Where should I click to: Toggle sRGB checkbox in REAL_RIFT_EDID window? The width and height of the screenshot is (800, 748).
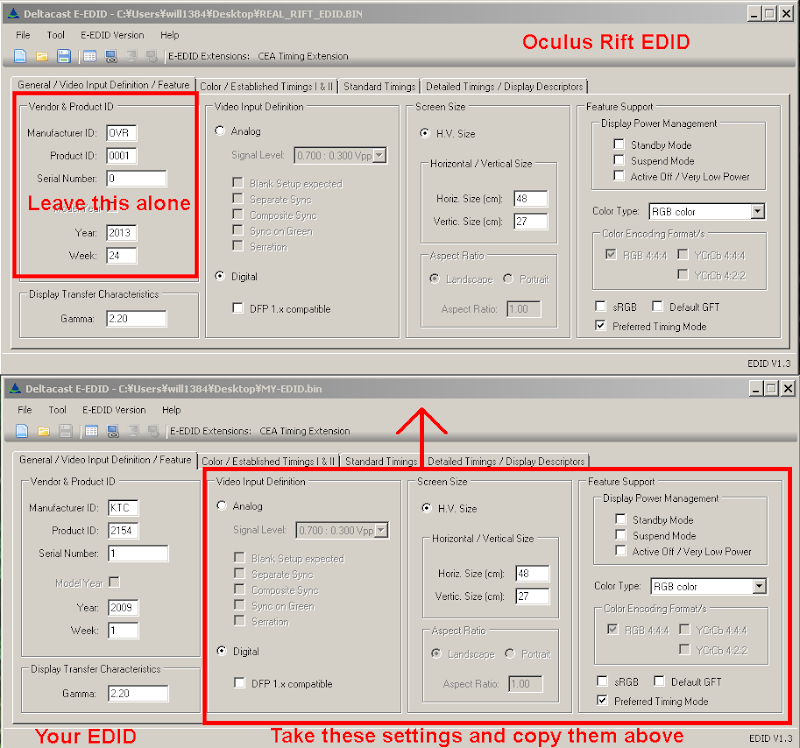tap(601, 306)
